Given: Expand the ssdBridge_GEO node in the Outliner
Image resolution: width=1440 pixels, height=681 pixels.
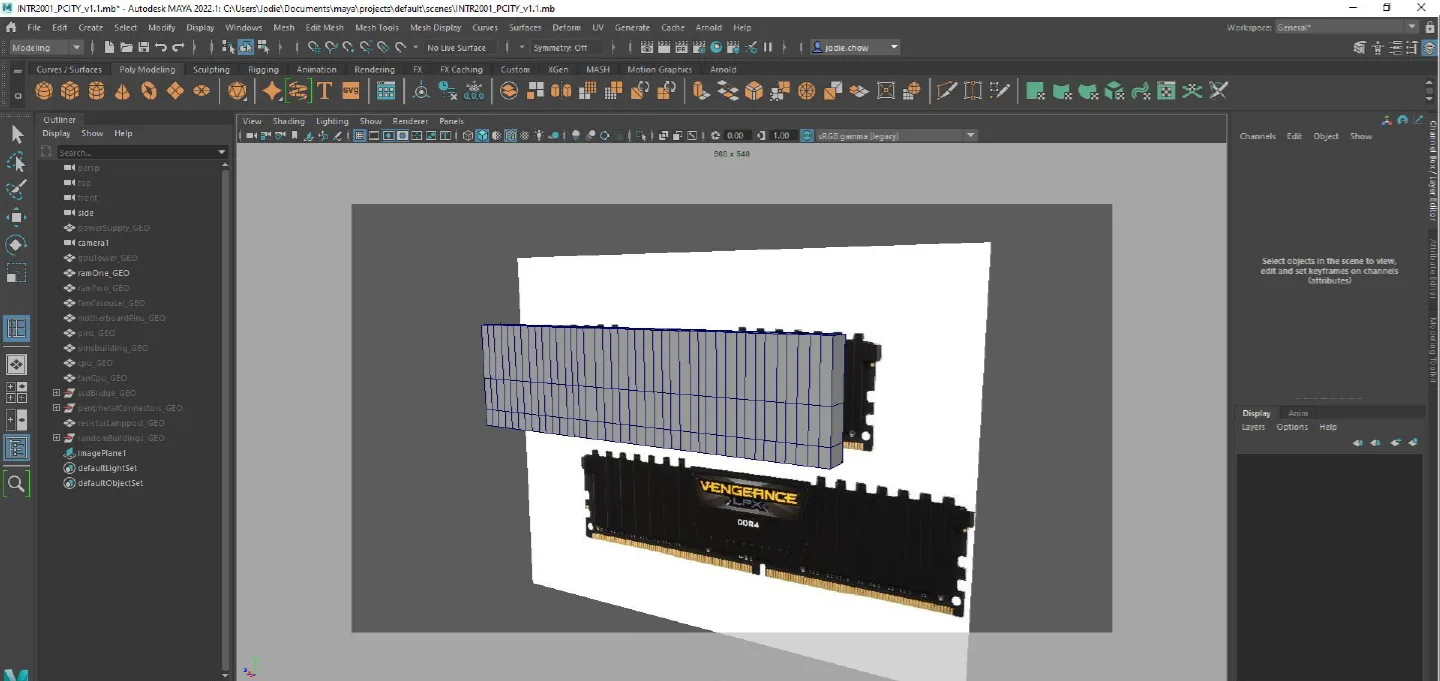Looking at the screenshot, I should click(x=57, y=393).
